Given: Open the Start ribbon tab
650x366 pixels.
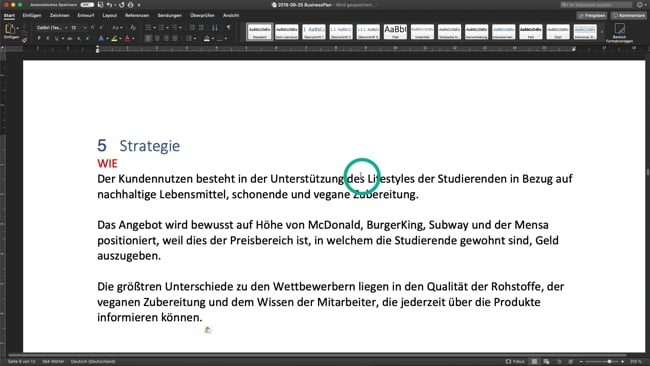Looking at the screenshot, I should [x=9, y=16].
